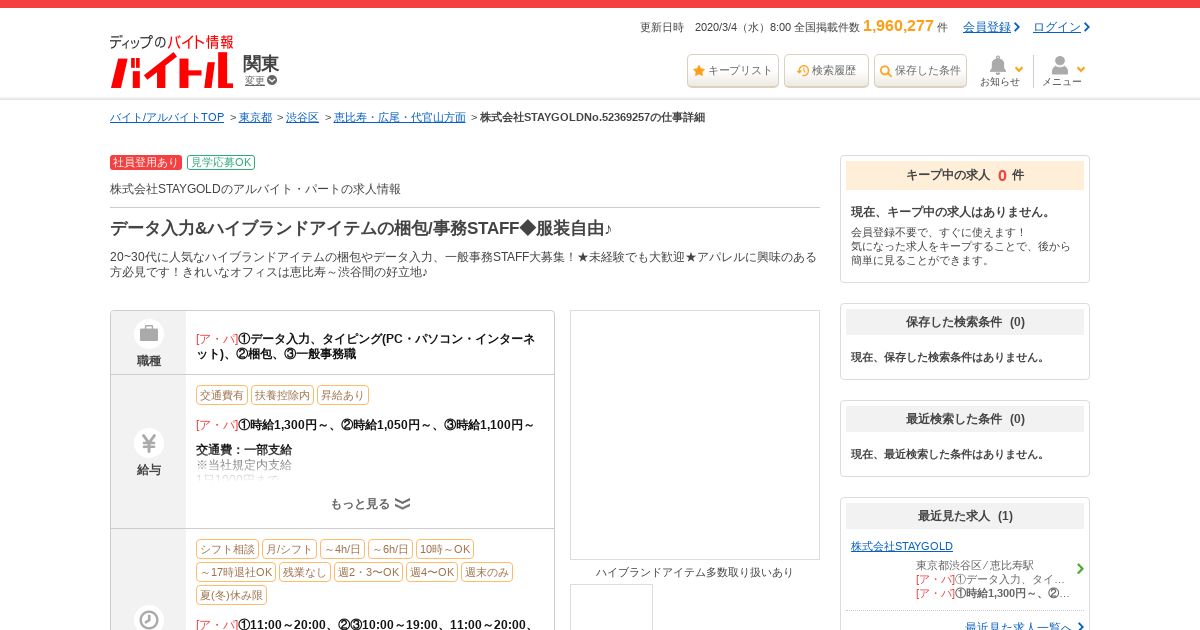Open 保存した条件 saved conditions
The image size is (1200, 630).
point(920,71)
